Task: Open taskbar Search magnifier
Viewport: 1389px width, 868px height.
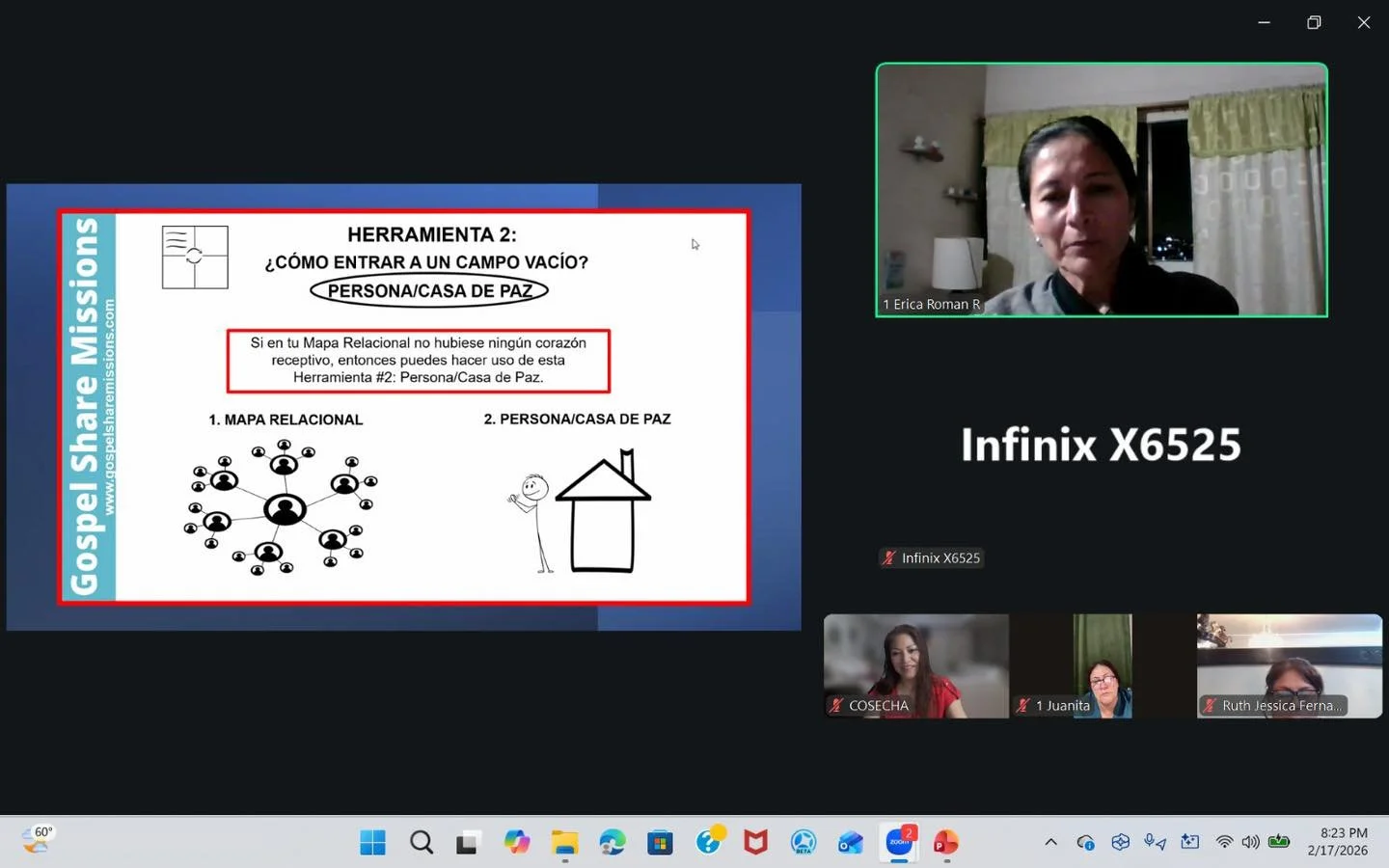Action: click(421, 842)
